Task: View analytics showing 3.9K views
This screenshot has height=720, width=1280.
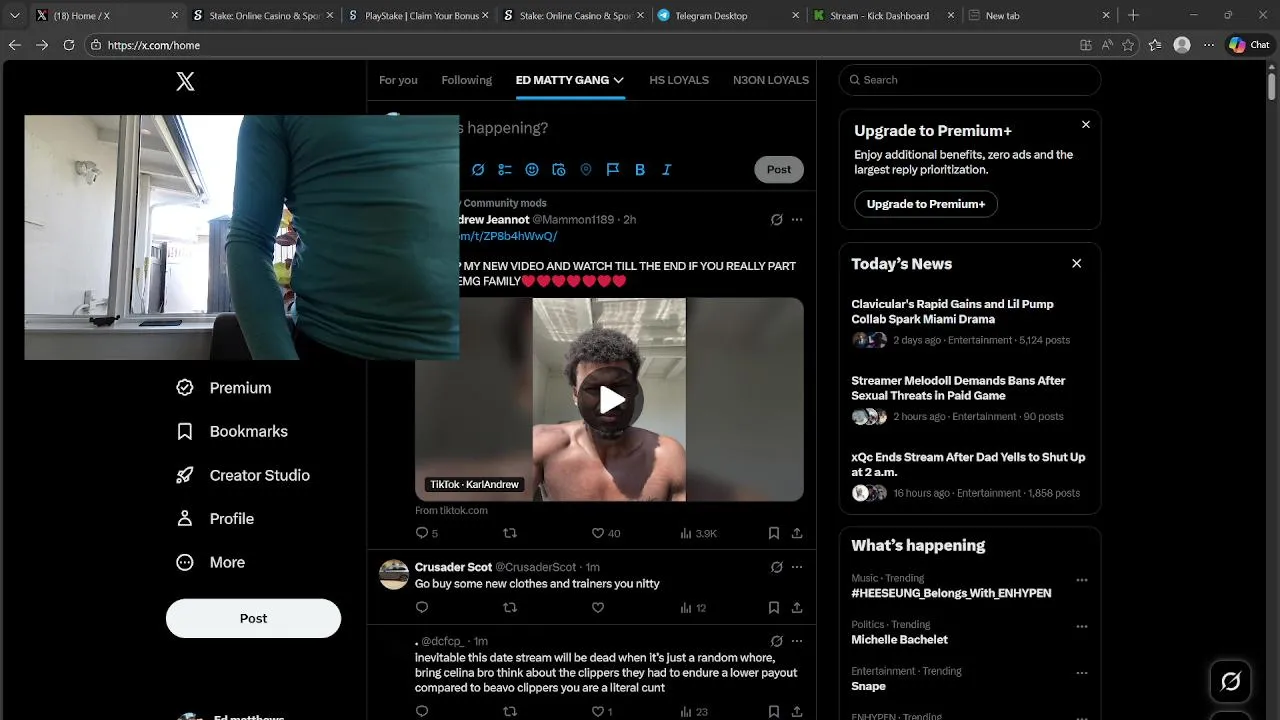Action: tap(698, 534)
